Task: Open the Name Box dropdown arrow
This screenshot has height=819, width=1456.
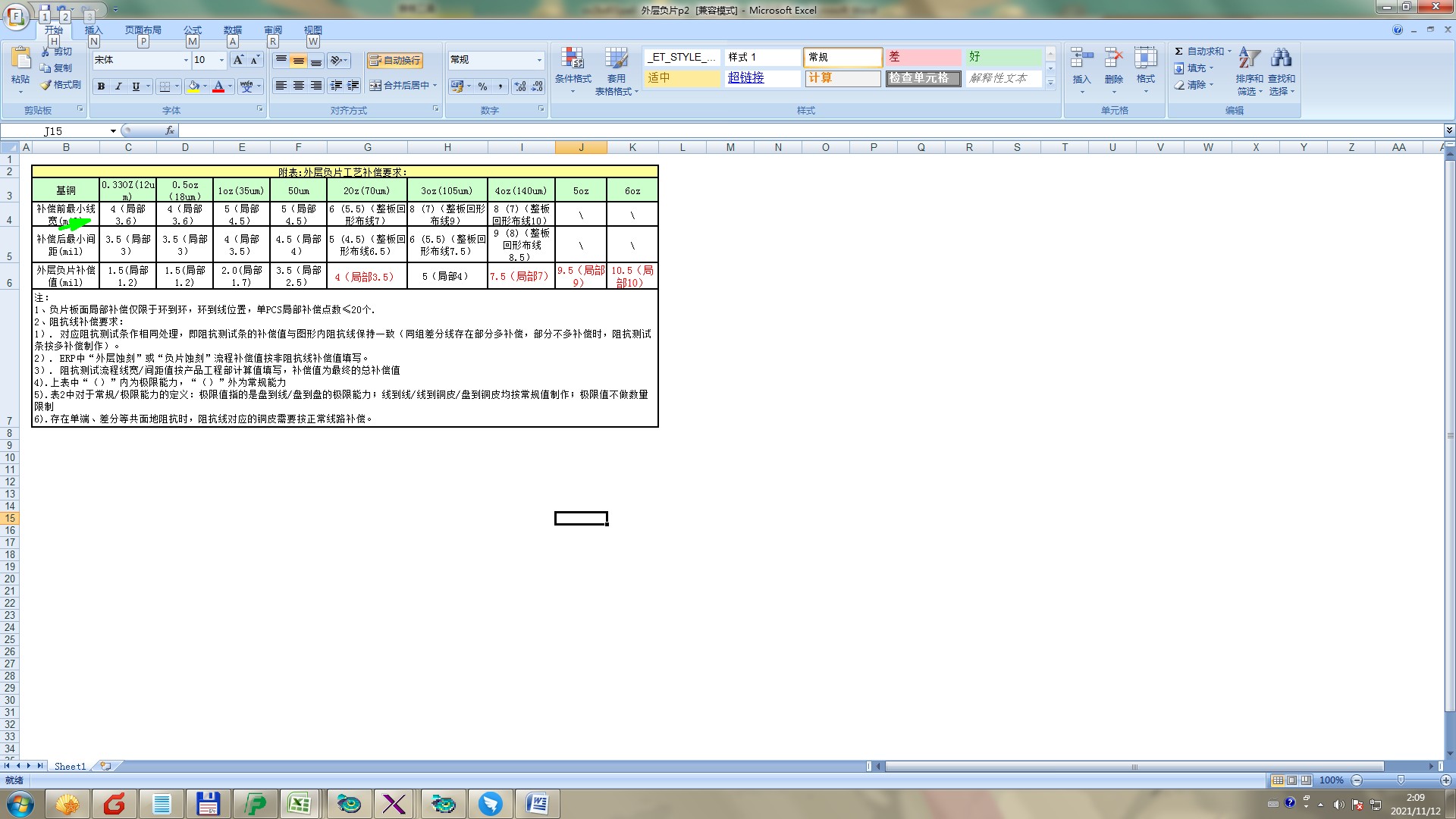Action: (113, 131)
